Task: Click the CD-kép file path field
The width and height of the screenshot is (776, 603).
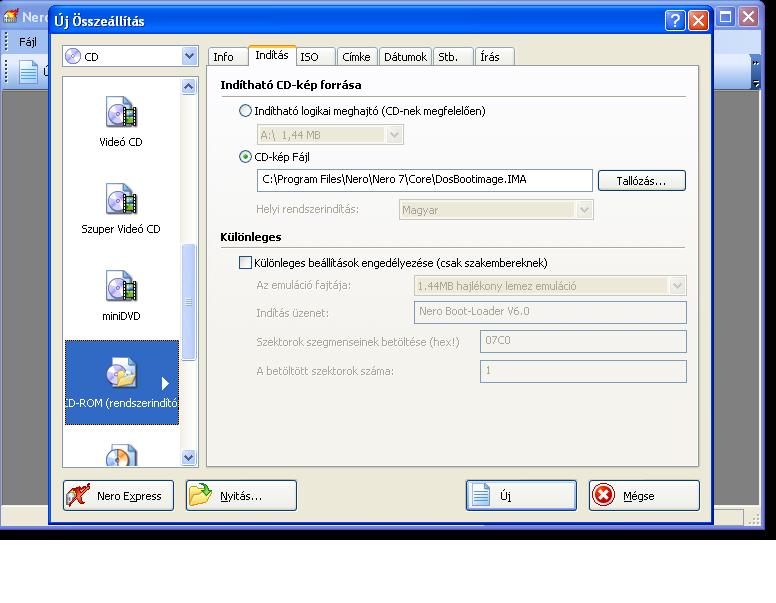Action: pyautogui.click(x=424, y=180)
